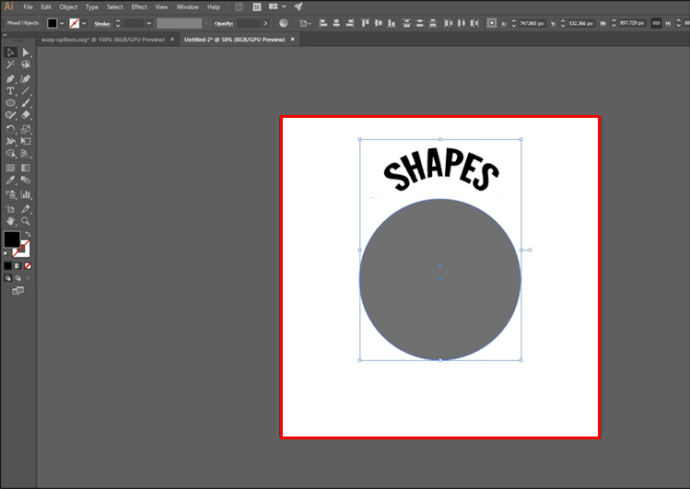Select the Column Graph tool
Screen dimensions: 690x489
click(x=26, y=194)
